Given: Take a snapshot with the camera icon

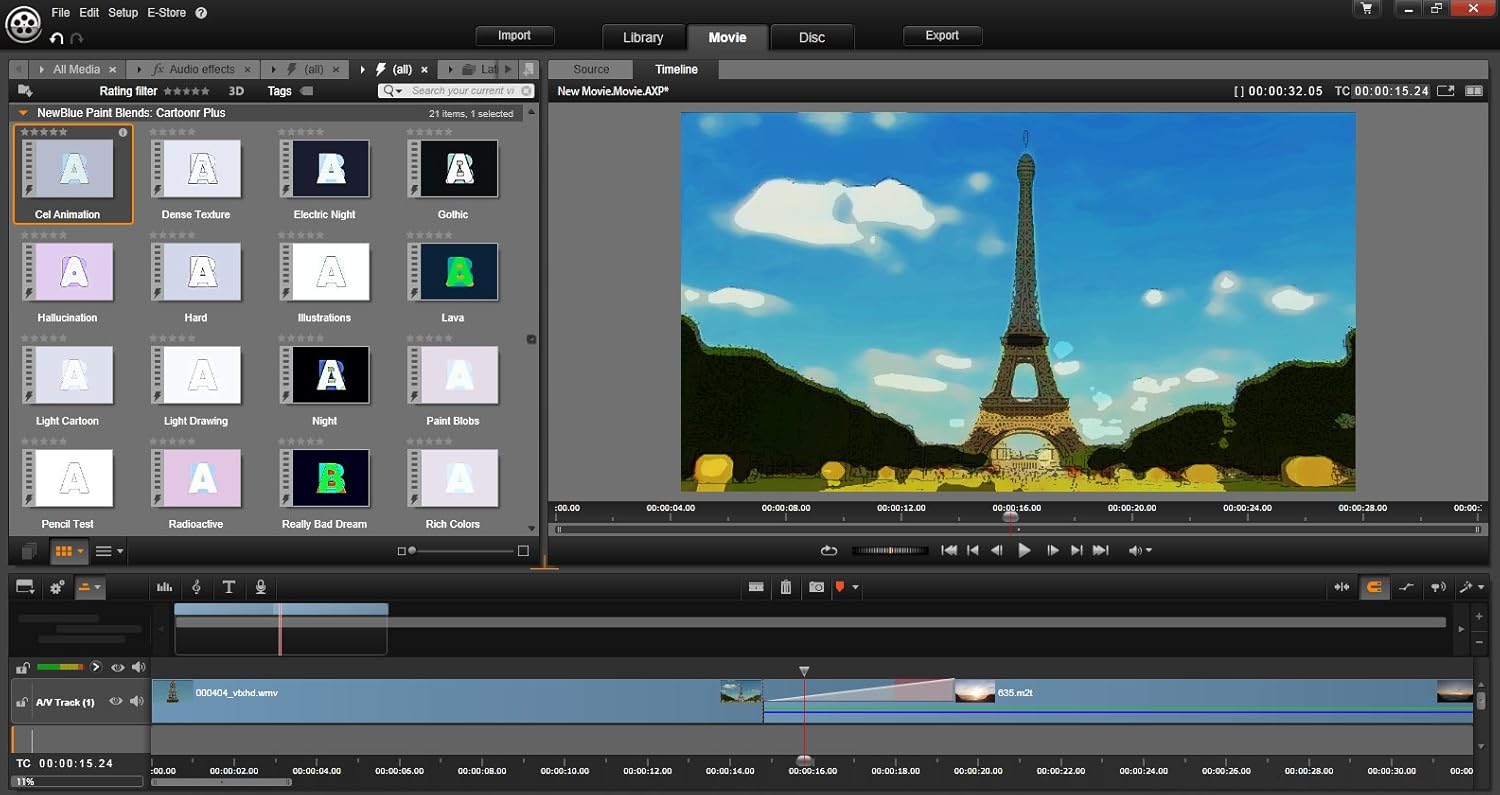Looking at the screenshot, I should pyautogui.click(x=817, y=587).
